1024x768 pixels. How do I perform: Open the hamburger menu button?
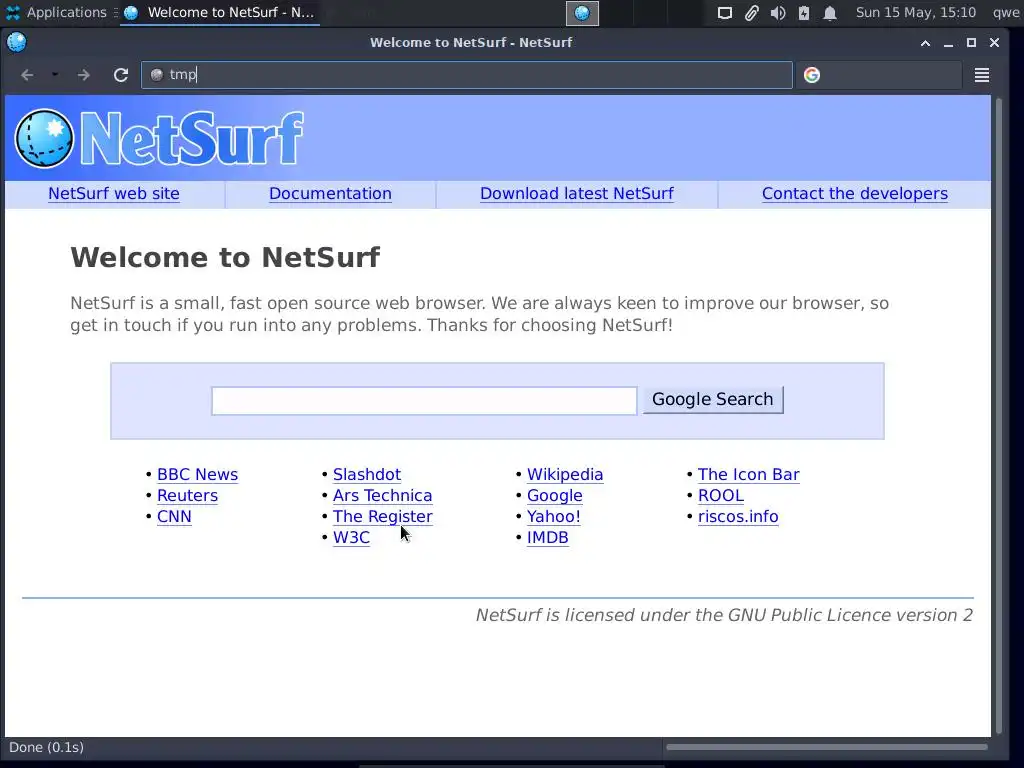(982, 75)
